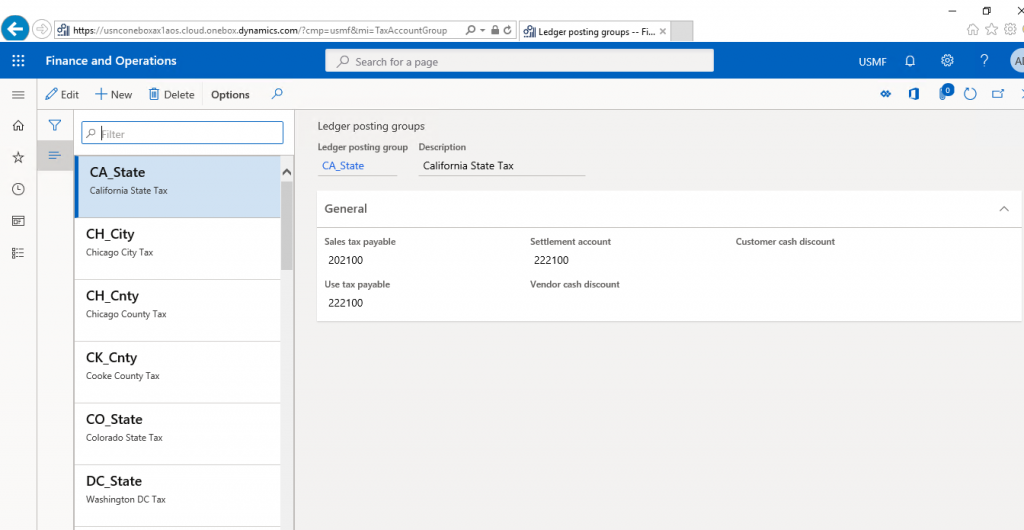Toggle the list view lines icon

55,155
